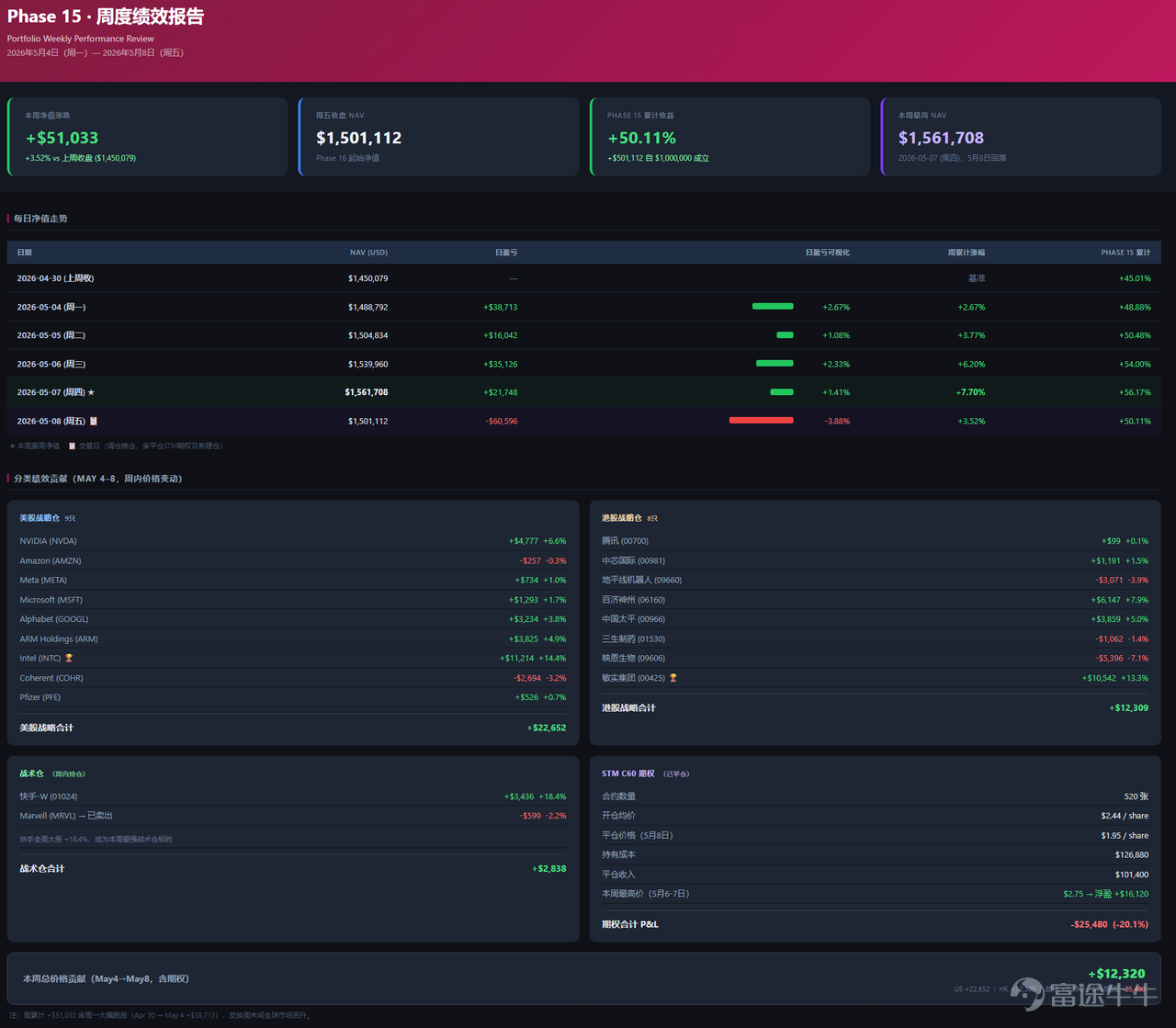The height and width of the screenshot is (1028, 1176).
Task: Select the Meta (META) row label
Action: (x=43, y=580)
